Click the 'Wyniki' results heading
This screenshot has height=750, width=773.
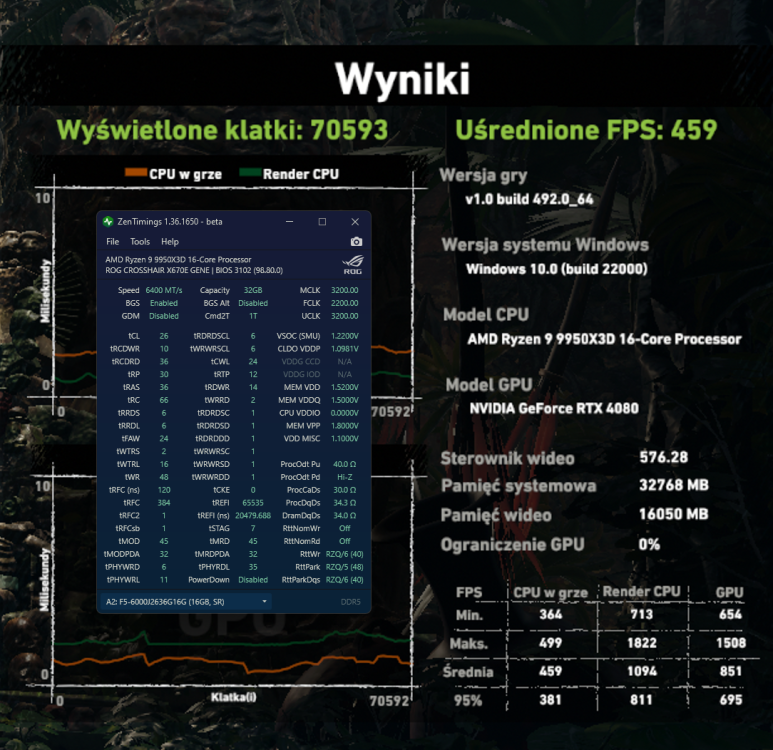403,79
